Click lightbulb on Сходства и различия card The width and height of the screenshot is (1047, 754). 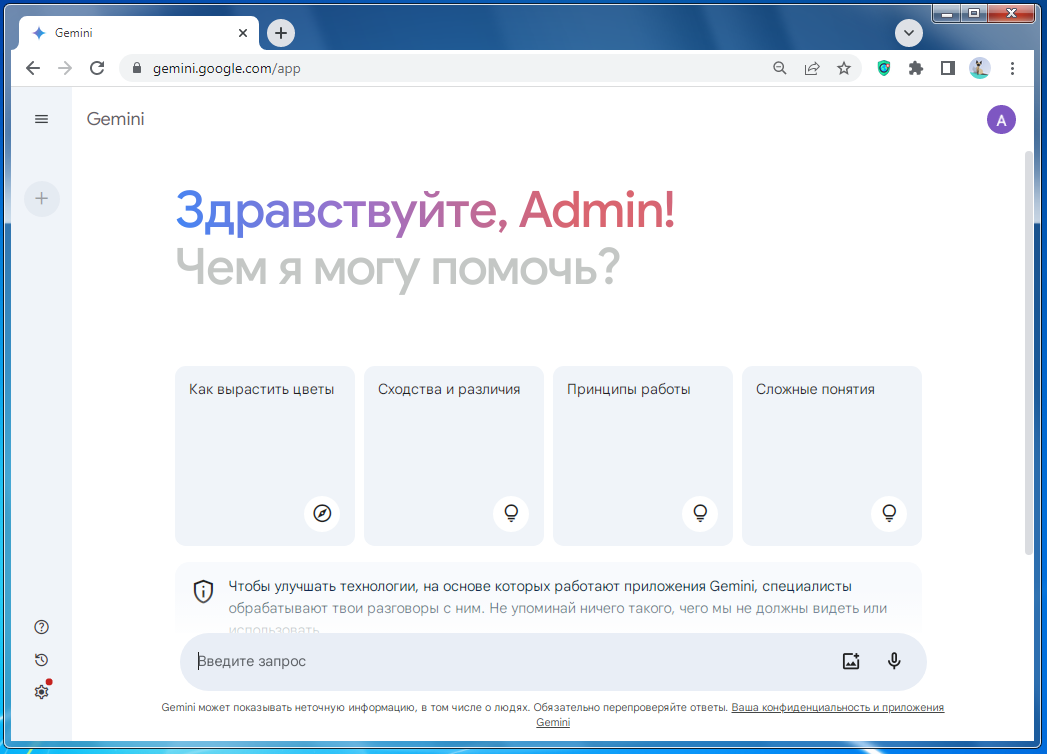coord(511,513)
